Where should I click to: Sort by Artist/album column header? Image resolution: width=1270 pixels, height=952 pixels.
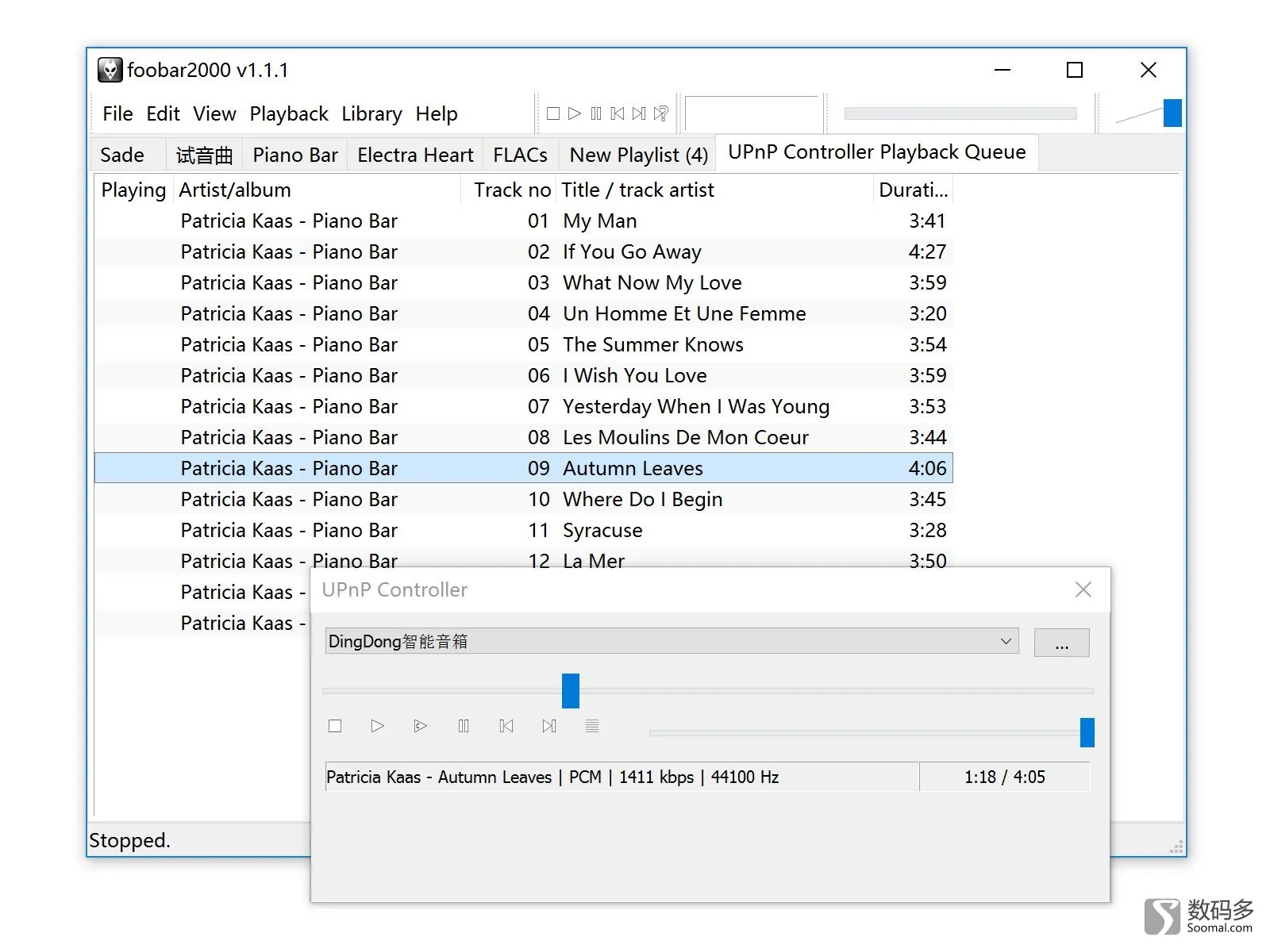coord(317,190)
